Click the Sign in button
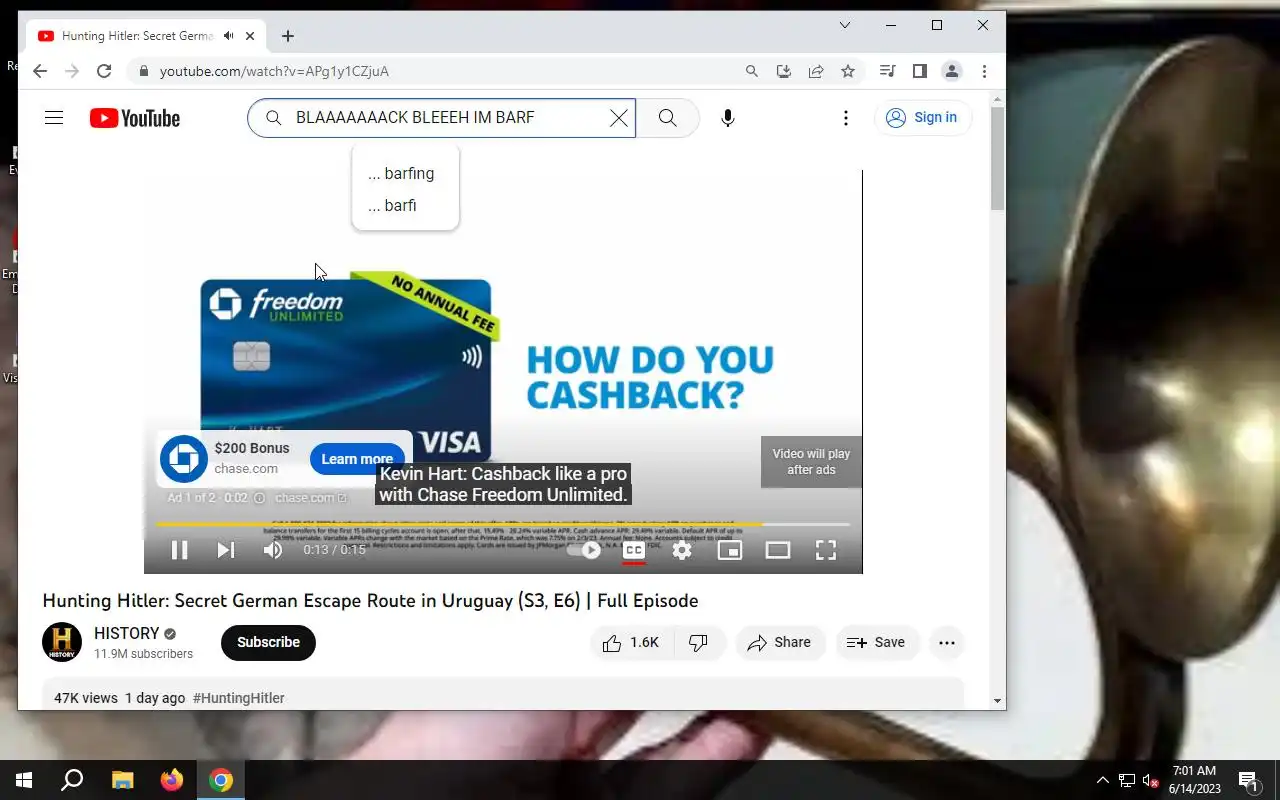The width and height of the screenshot is (1280, 800). (x=922, y=118)
